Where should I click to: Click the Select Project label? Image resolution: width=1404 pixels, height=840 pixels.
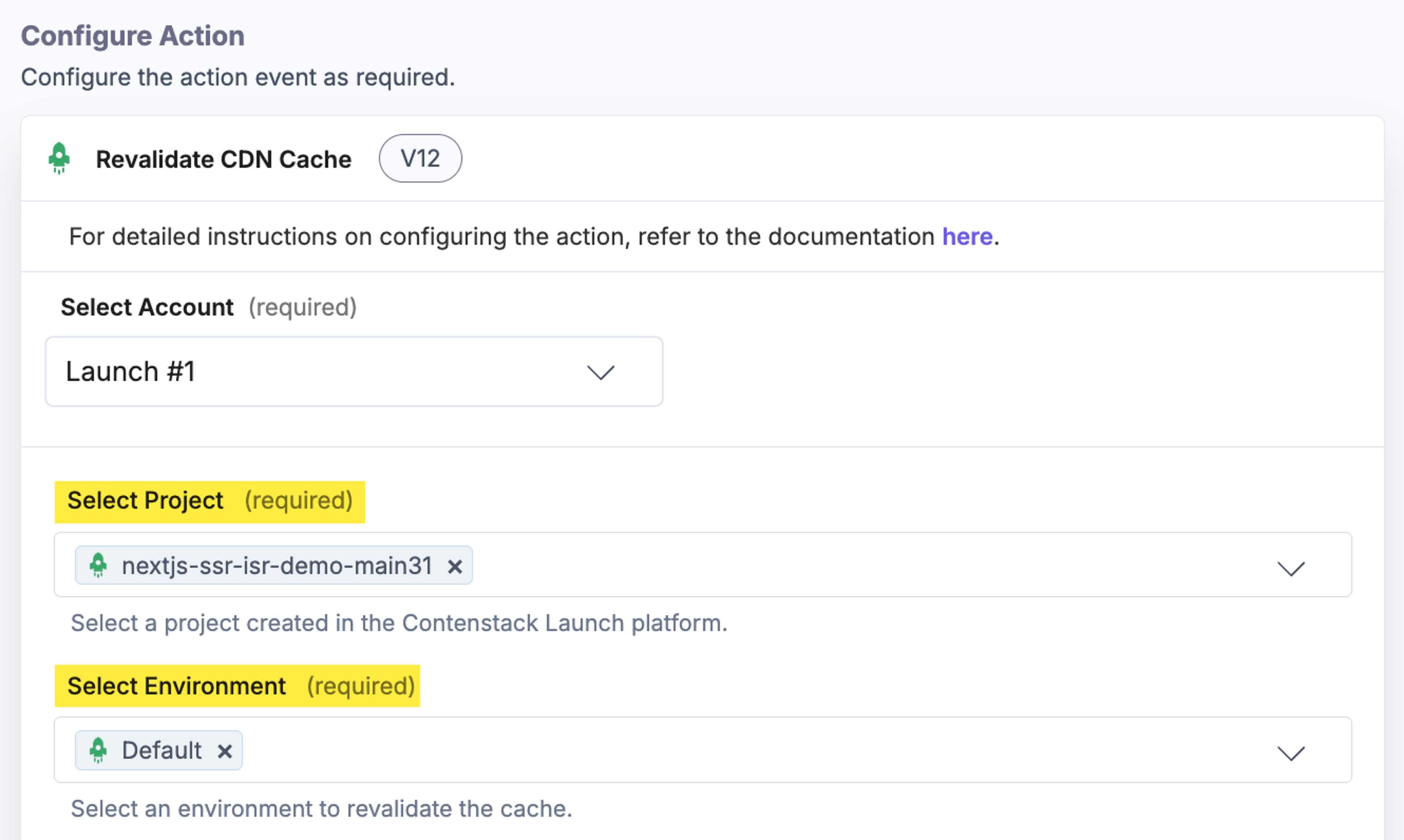click(145, 500)
